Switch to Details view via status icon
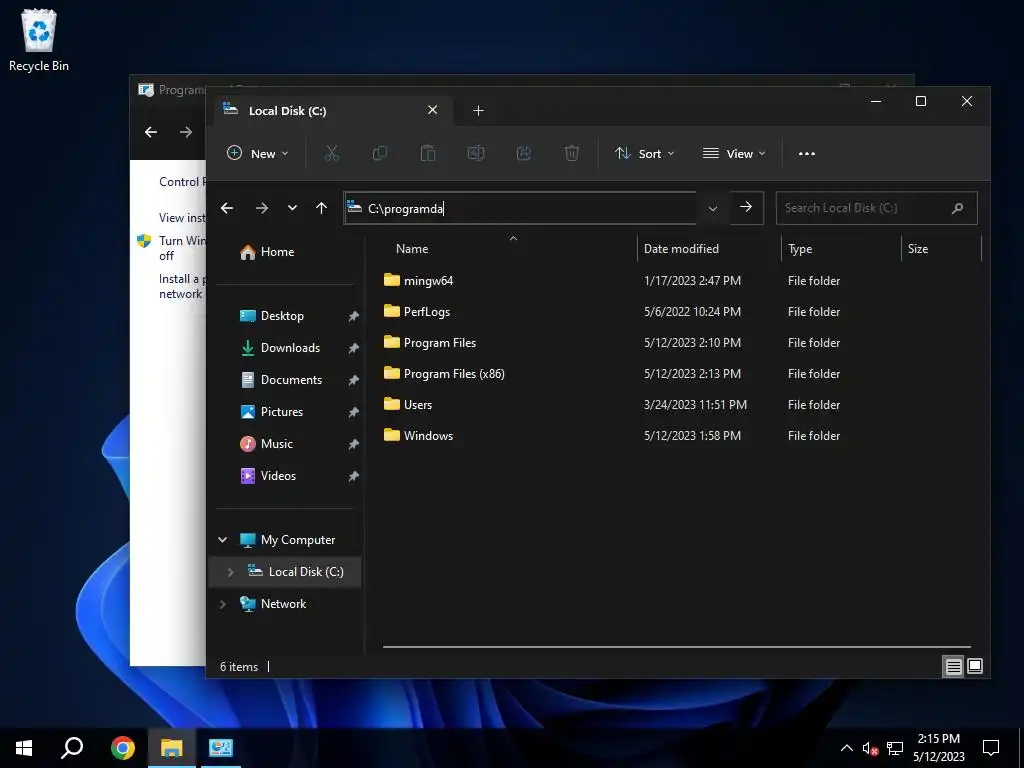 953,666
